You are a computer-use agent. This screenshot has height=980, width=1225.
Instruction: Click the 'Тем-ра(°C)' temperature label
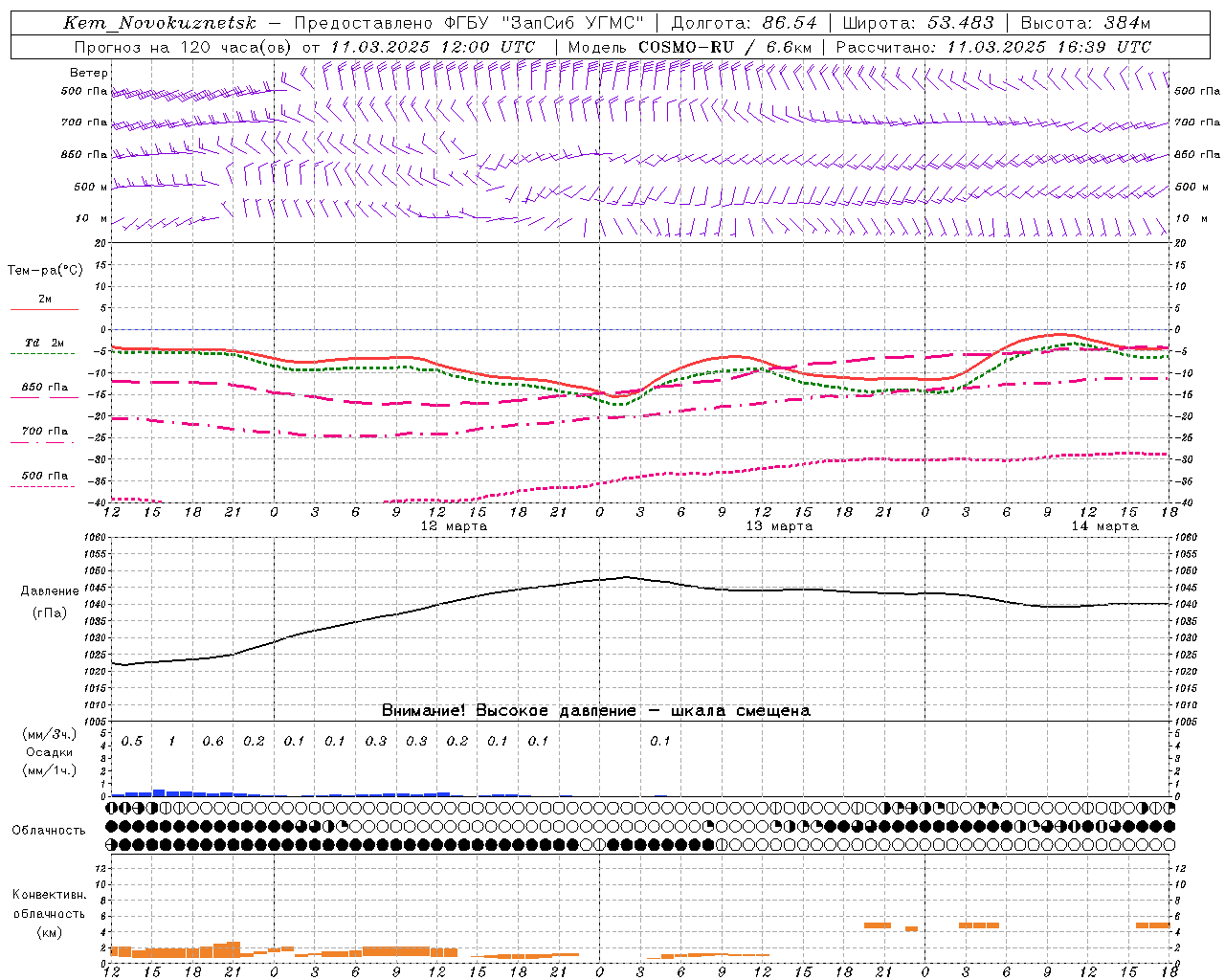45,271
